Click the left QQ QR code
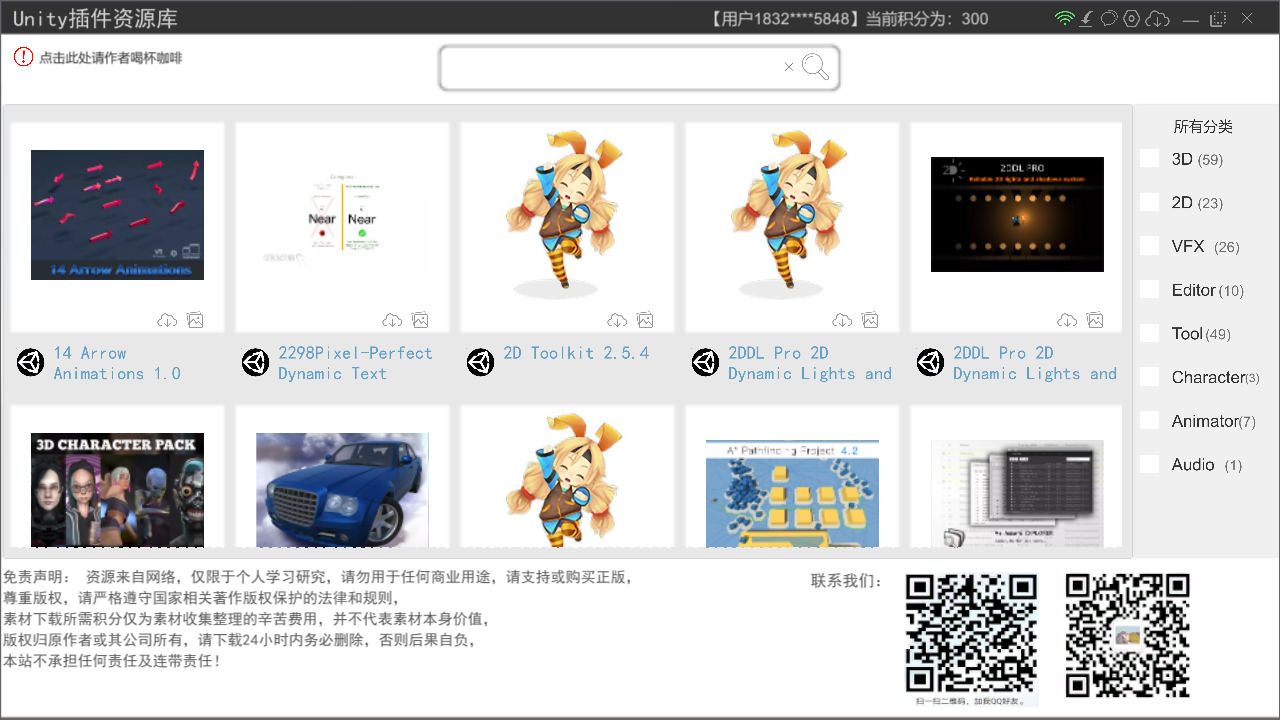This screenshot has height=720, width=1280. (971, 633)
